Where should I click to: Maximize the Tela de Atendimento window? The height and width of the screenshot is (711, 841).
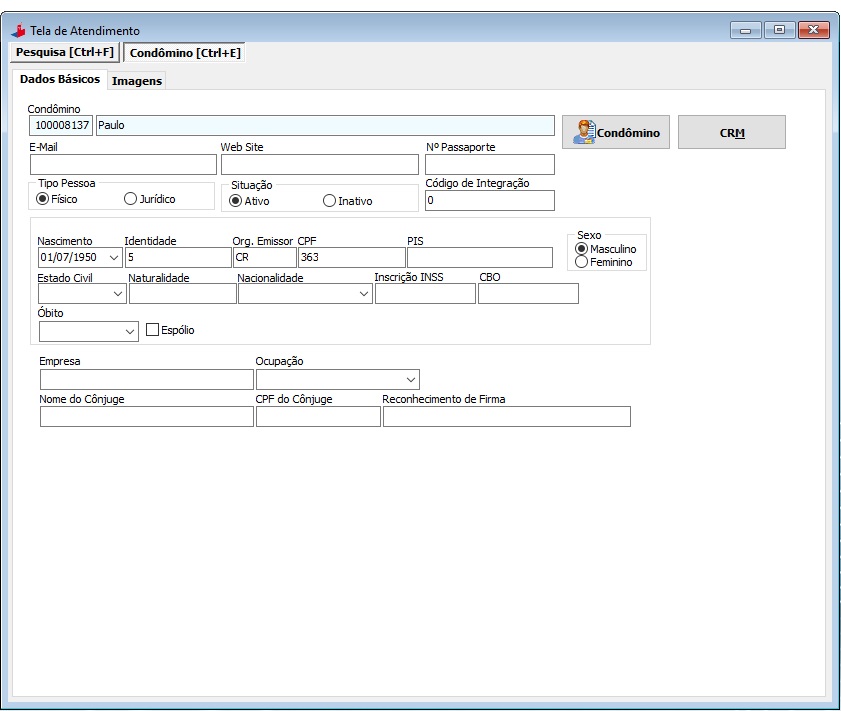[x=779, y=30]
